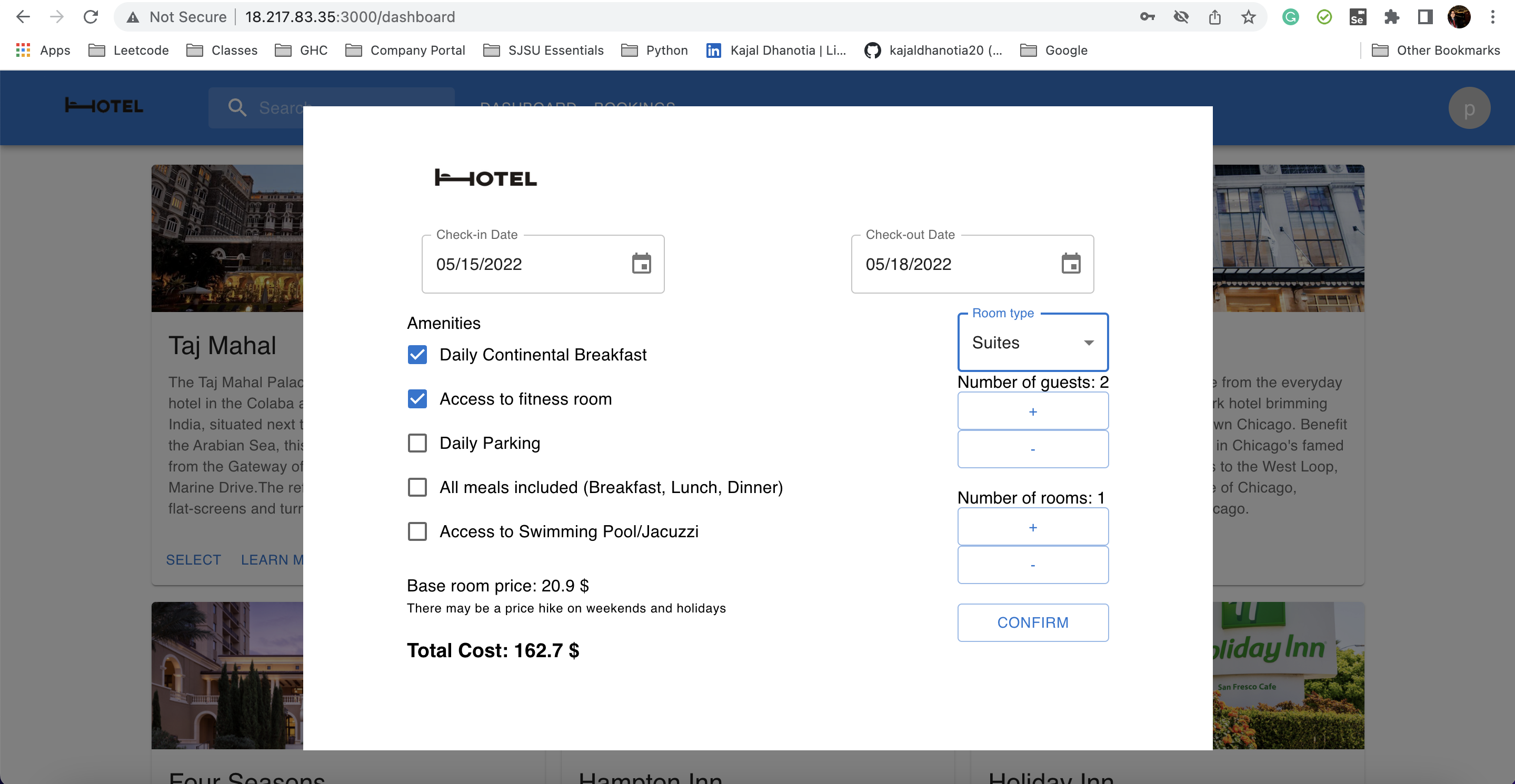Image resolution: width=1515 pixels, height=784 pixels.
Task: Check All meals included option
Action: (417, 487)
